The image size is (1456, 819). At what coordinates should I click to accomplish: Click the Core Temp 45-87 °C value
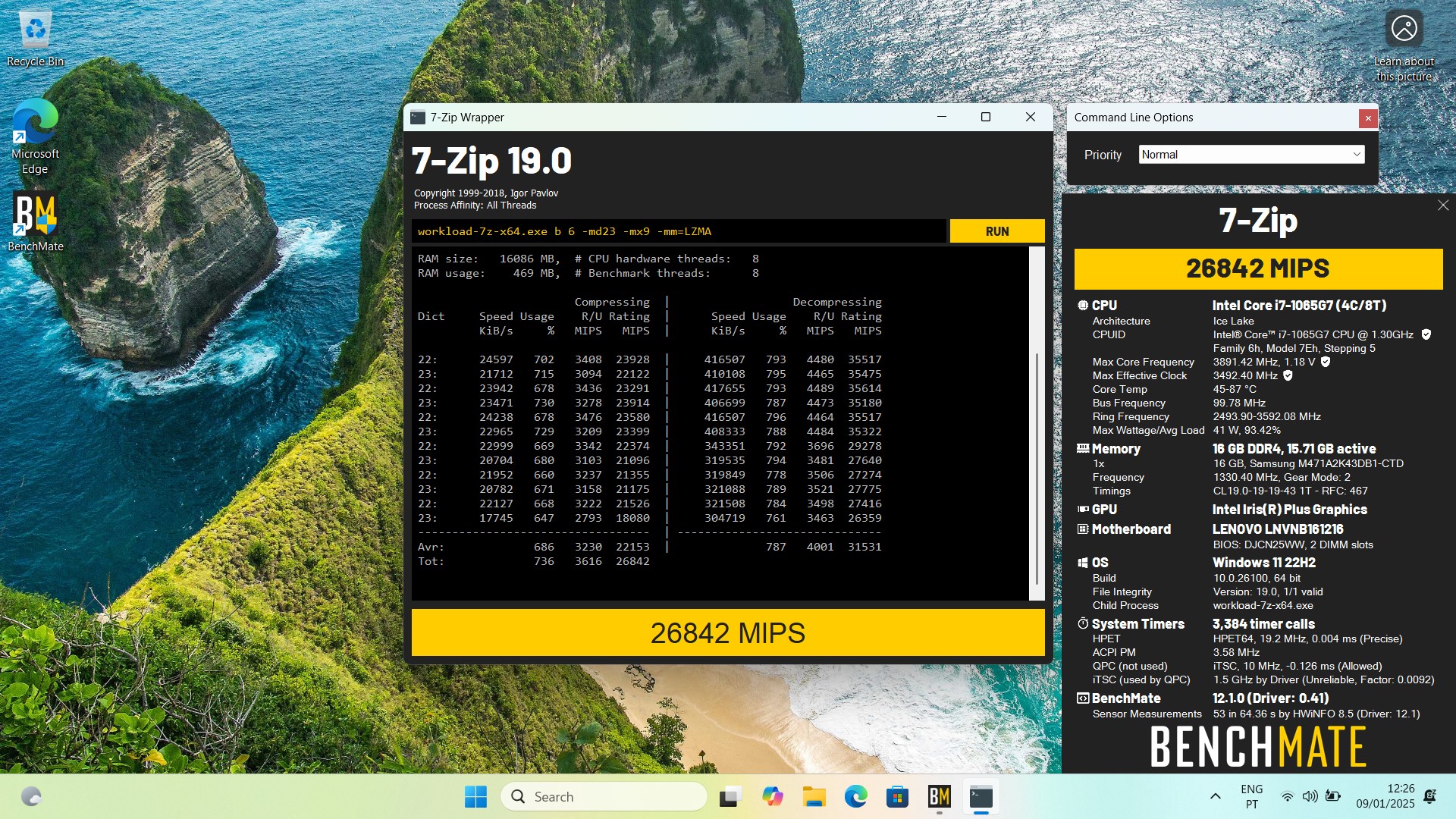pyautogui.click(x=1235, y=389)
